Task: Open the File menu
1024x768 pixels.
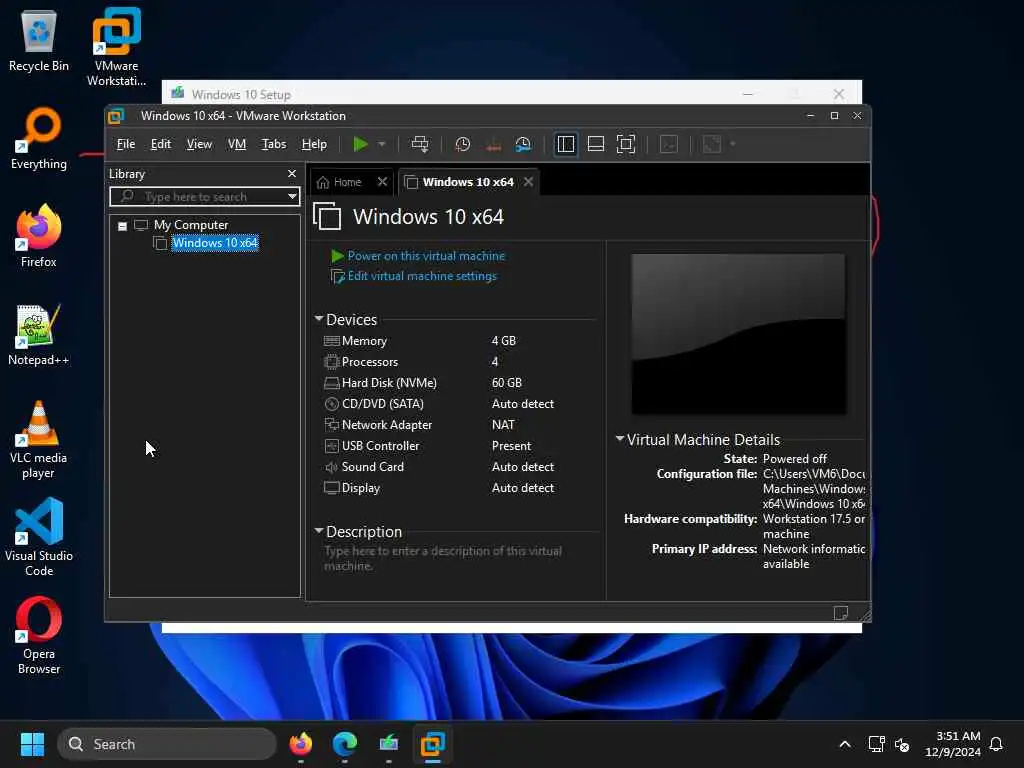Action: pos(126,144)
